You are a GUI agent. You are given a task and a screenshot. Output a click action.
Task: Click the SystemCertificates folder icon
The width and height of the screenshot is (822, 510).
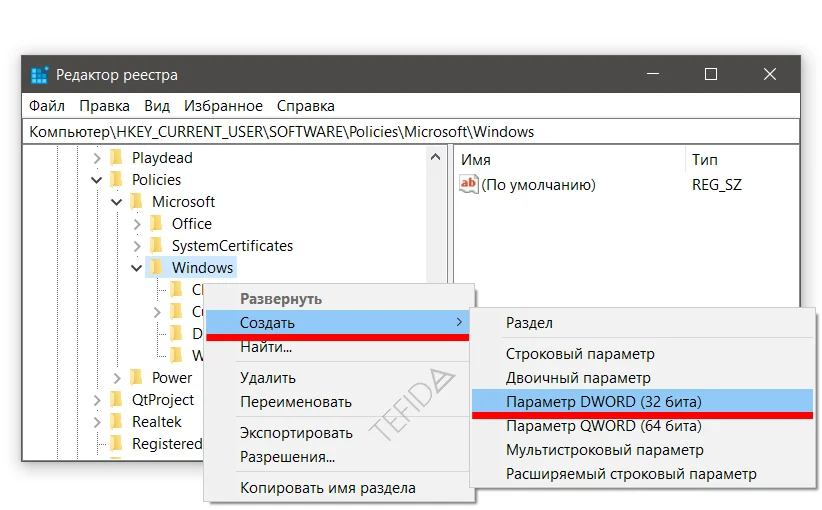(156, 245)
